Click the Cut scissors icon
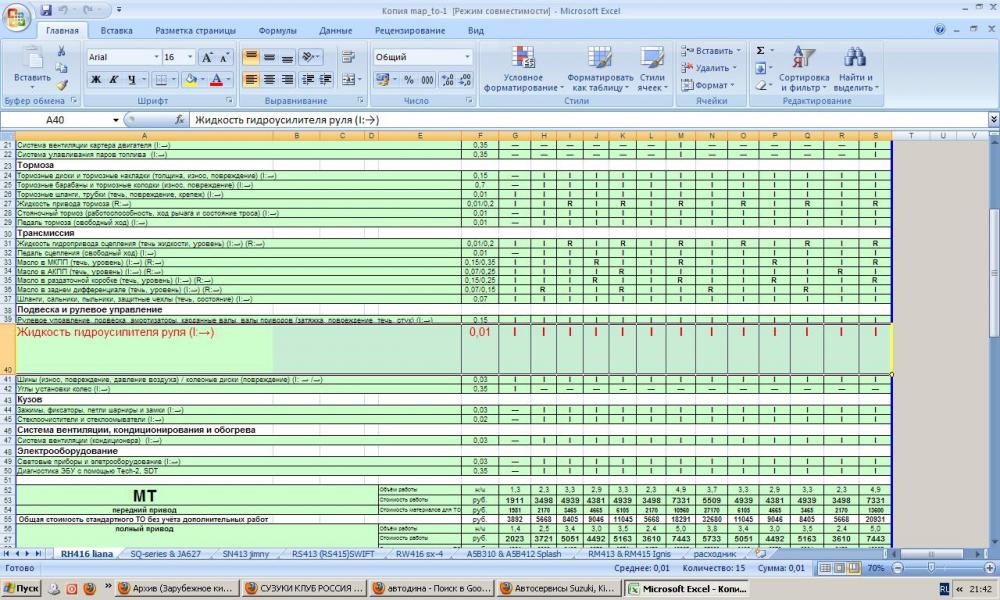This screenshot has width=1000, height=600. [62, 53]
